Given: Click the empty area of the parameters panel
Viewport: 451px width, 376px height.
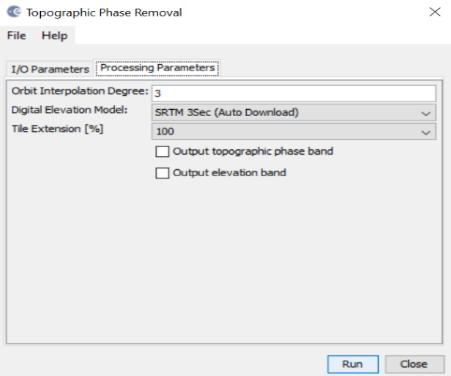Looking at the screenshot, I should pos(224,260).
